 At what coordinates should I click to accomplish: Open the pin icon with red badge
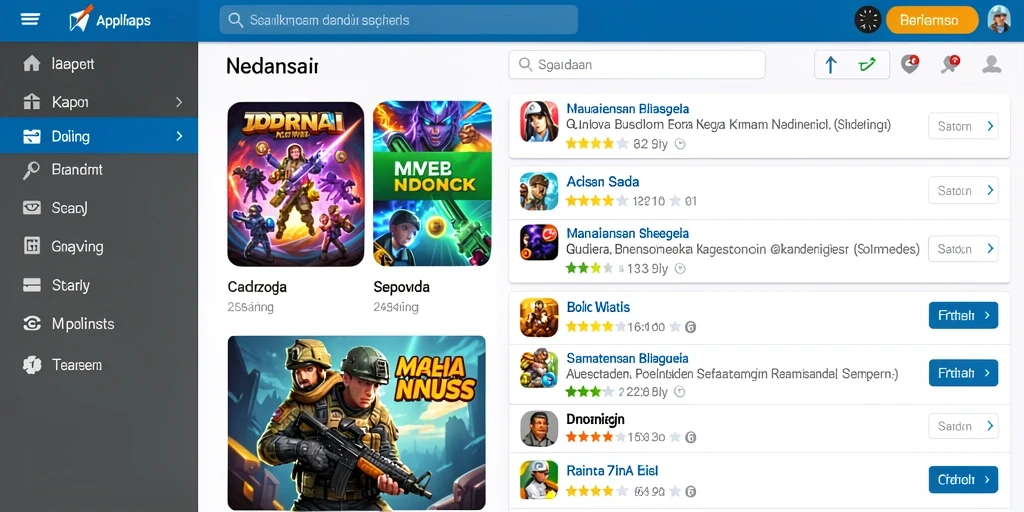[950, 64]
